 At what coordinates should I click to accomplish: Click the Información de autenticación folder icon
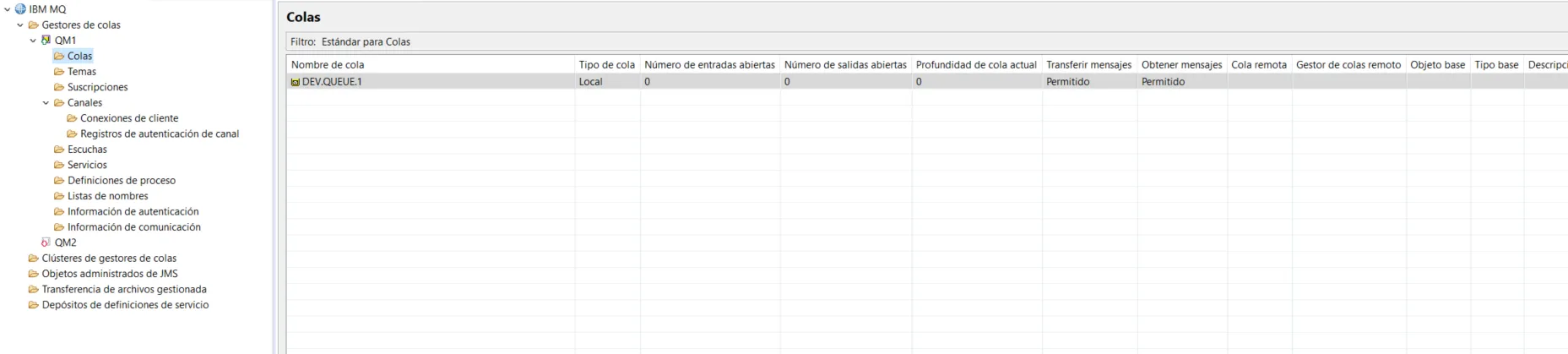click(x=59, y=212)
